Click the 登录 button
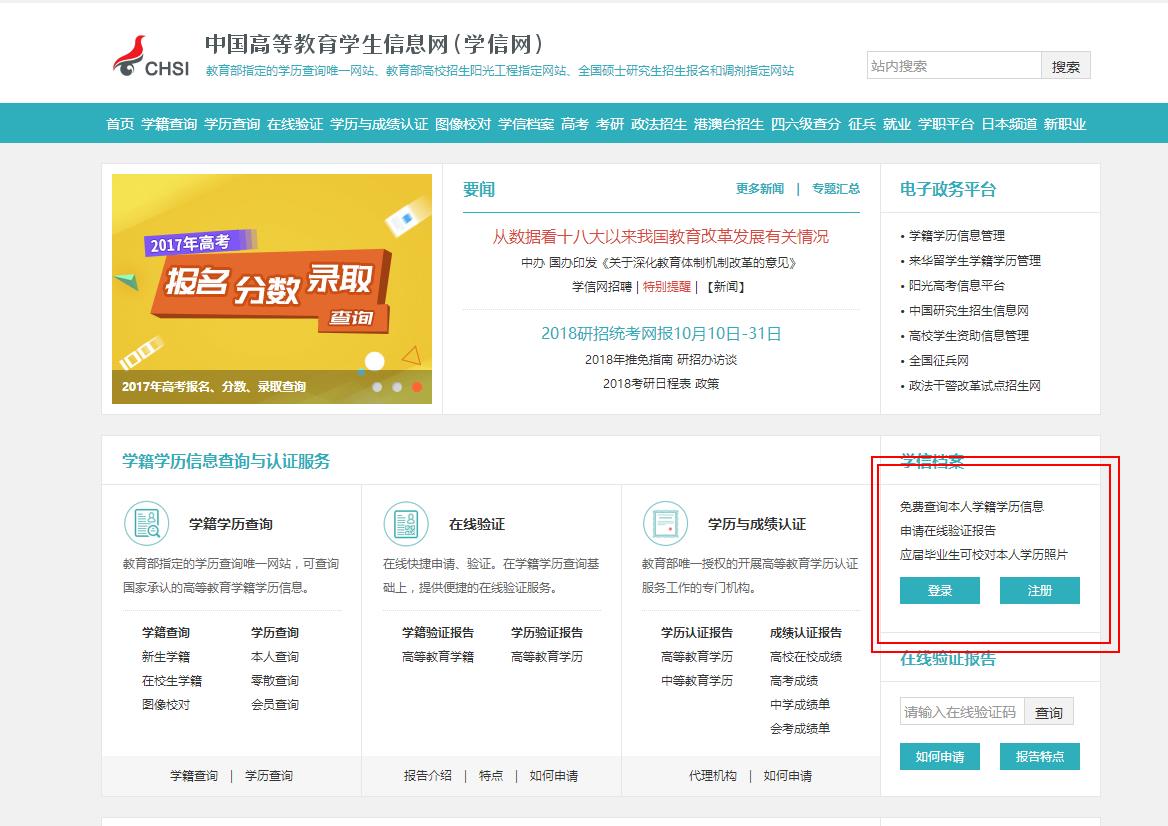 point(939,591)
